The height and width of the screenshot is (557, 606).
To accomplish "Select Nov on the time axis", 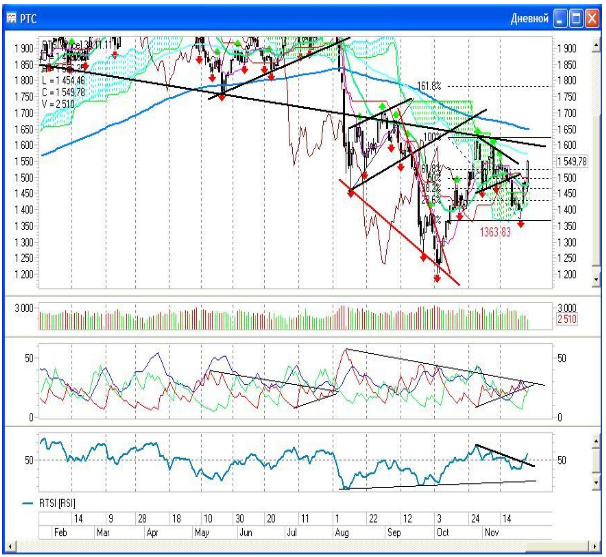I will [488, 536].
